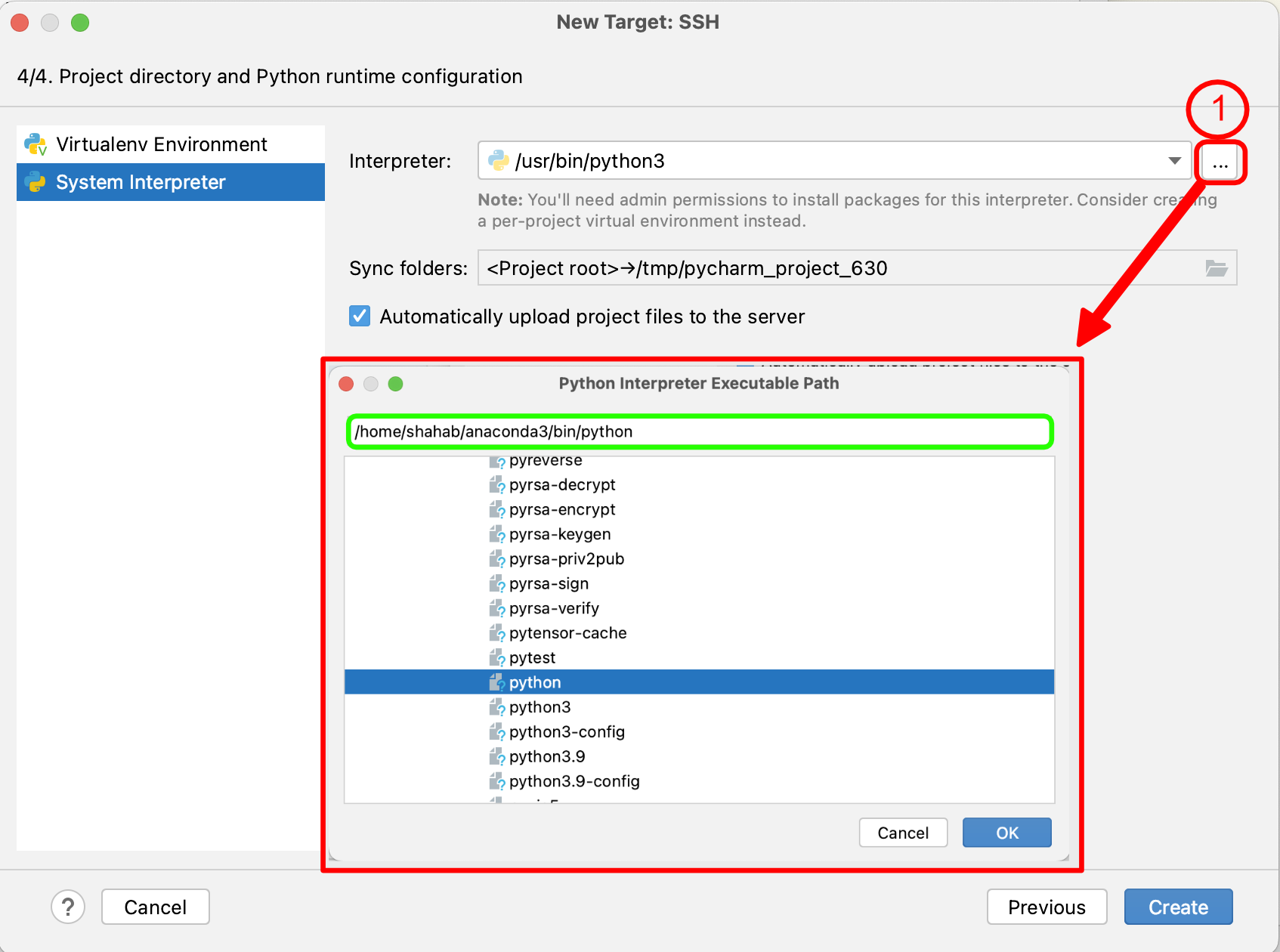The image size is (1280, 952).
Task: Click the pyrsa-keygen file icon
Action: (496, 535)
